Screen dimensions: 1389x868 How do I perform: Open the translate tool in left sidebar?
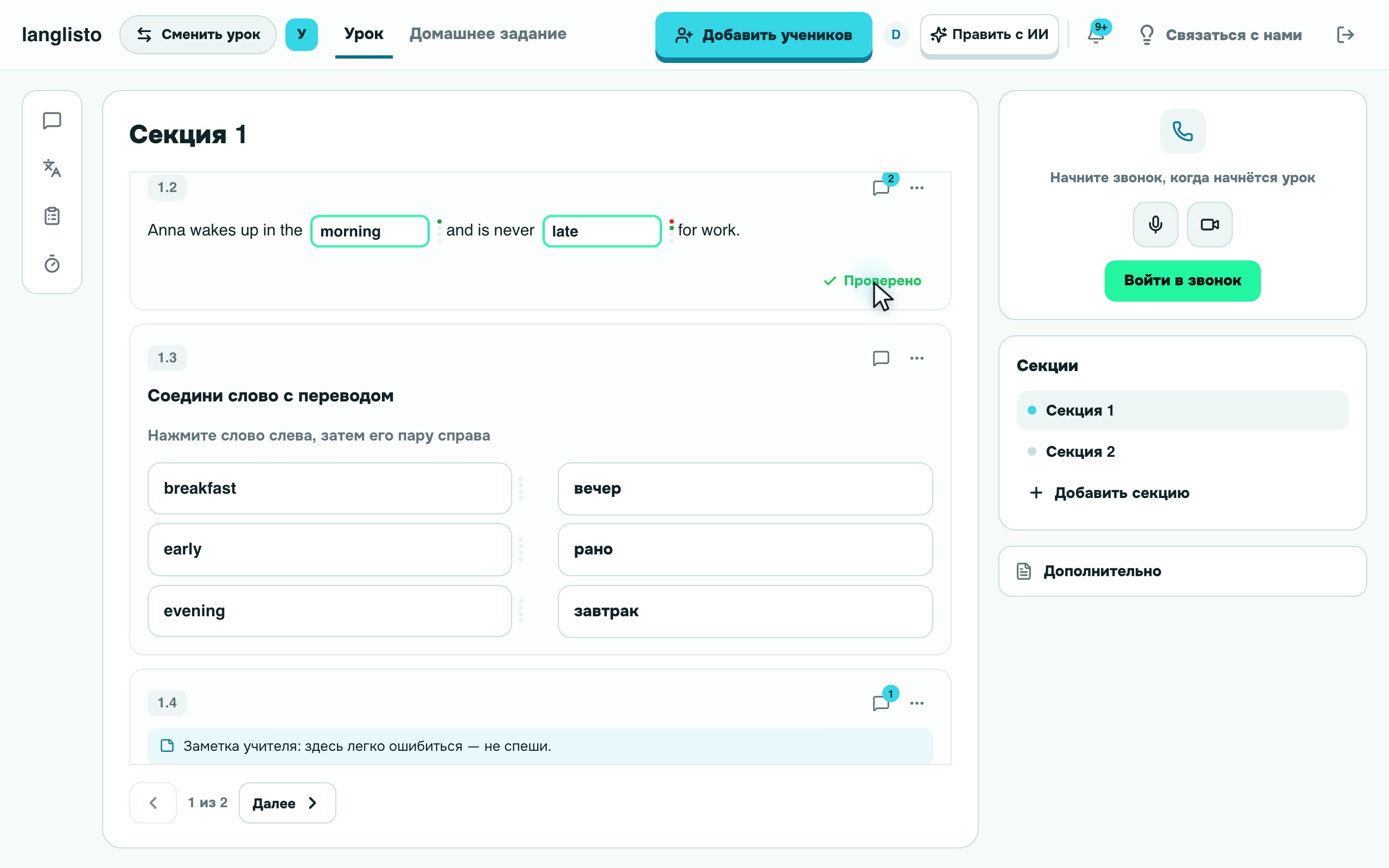click(x=52, y=168)
